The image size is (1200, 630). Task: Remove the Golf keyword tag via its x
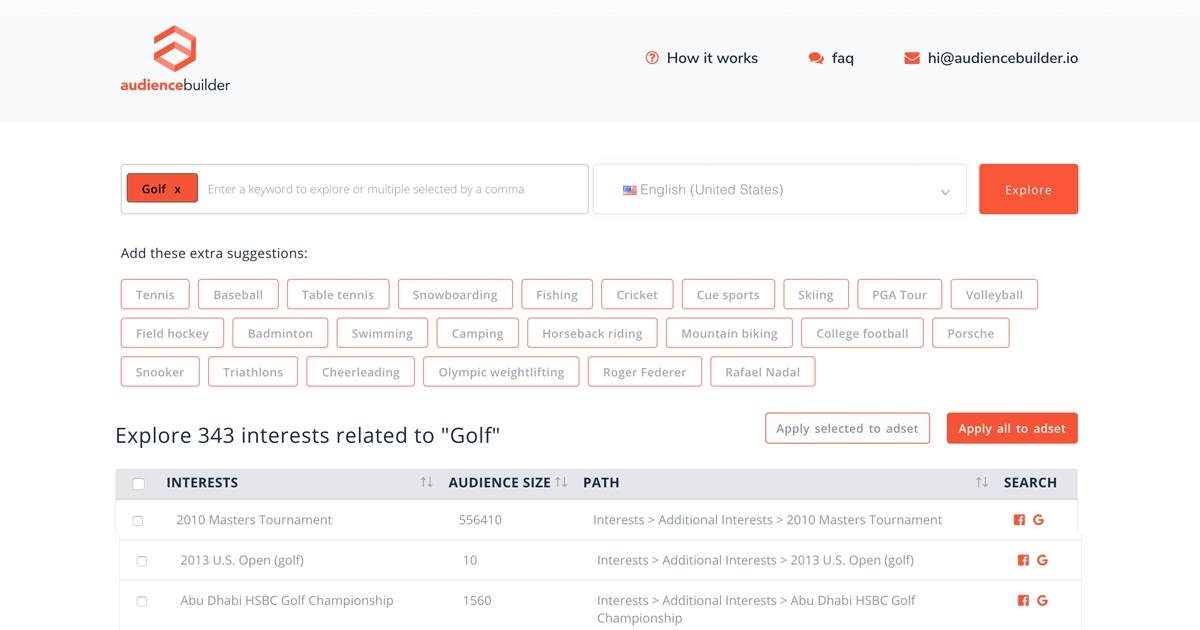point(178,187)
